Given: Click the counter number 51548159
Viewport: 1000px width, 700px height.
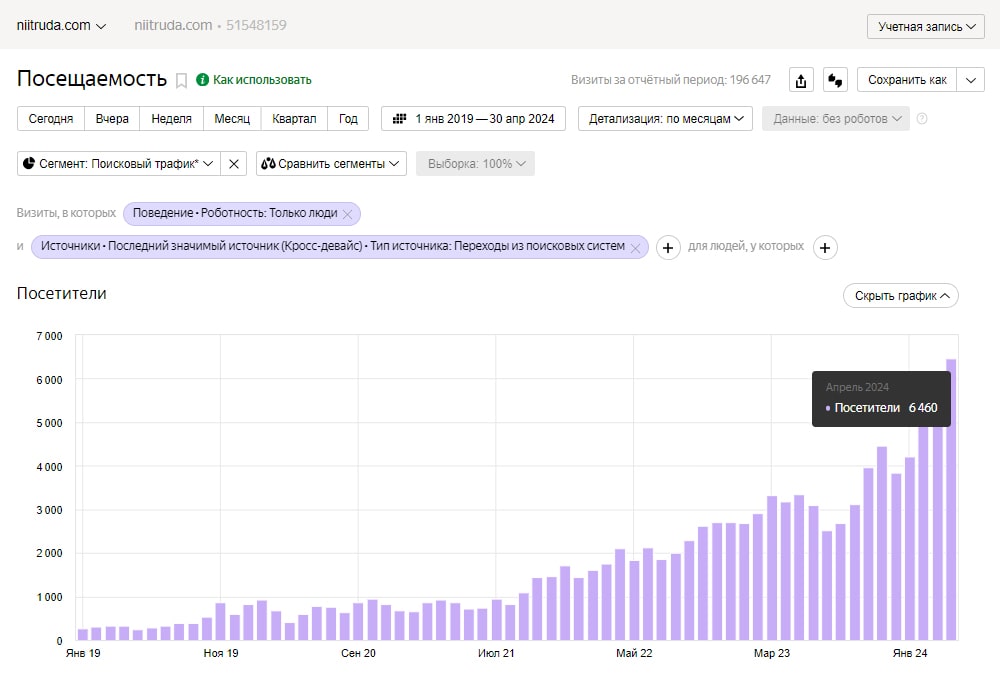Looking at the screenshot, I should (256, 26).
